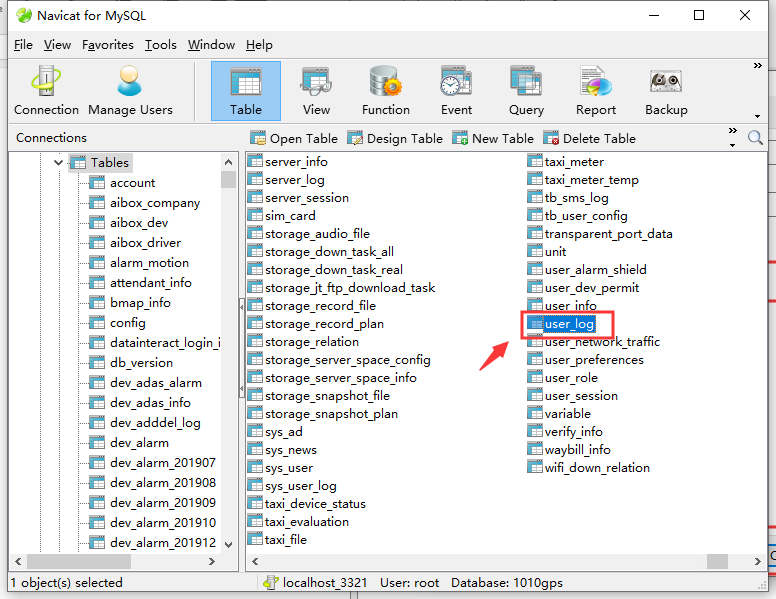Click the tree scrollbar down arrow
Viewport: 776px width, 599px height.
[x=228, y=545]
